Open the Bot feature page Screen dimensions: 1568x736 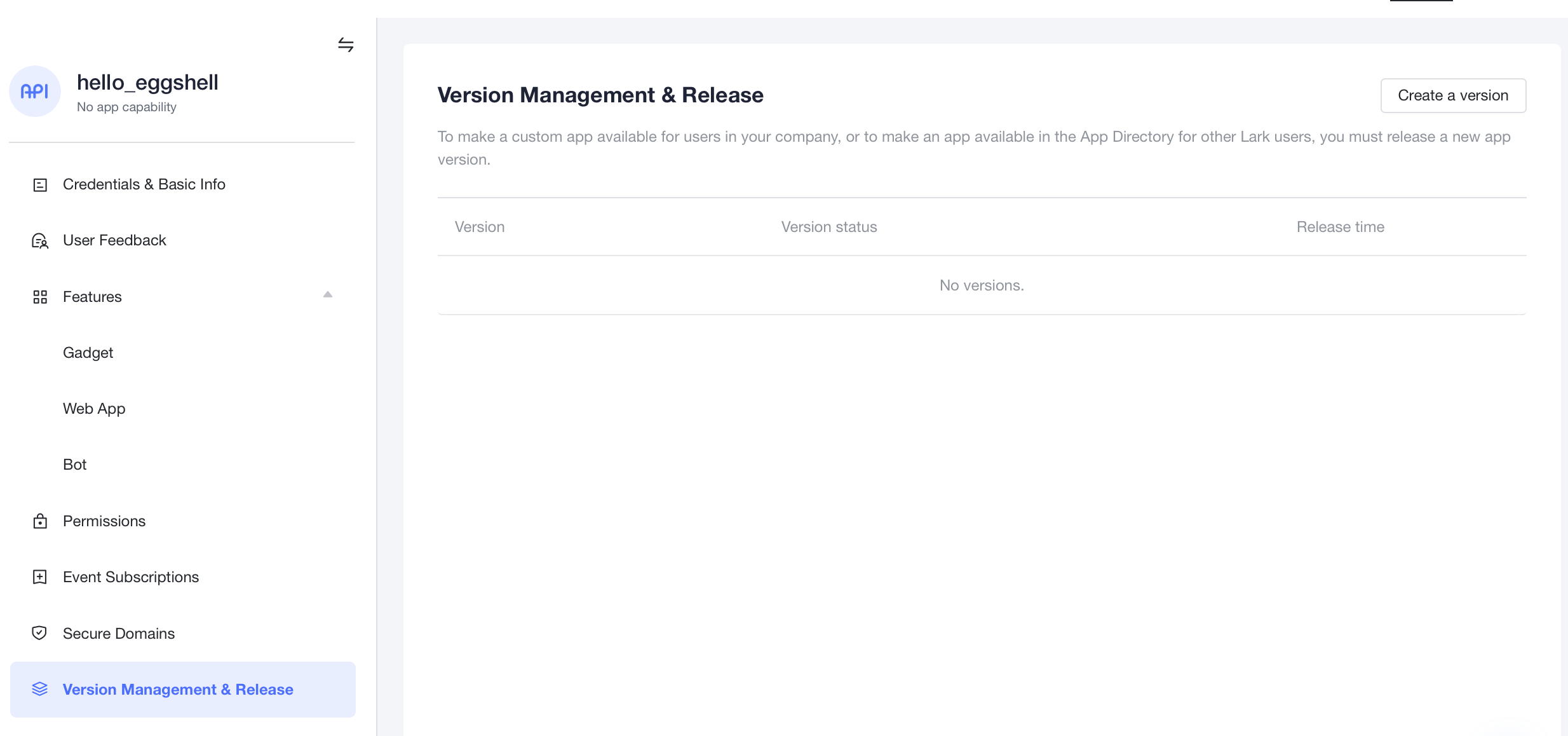[74, 465]
